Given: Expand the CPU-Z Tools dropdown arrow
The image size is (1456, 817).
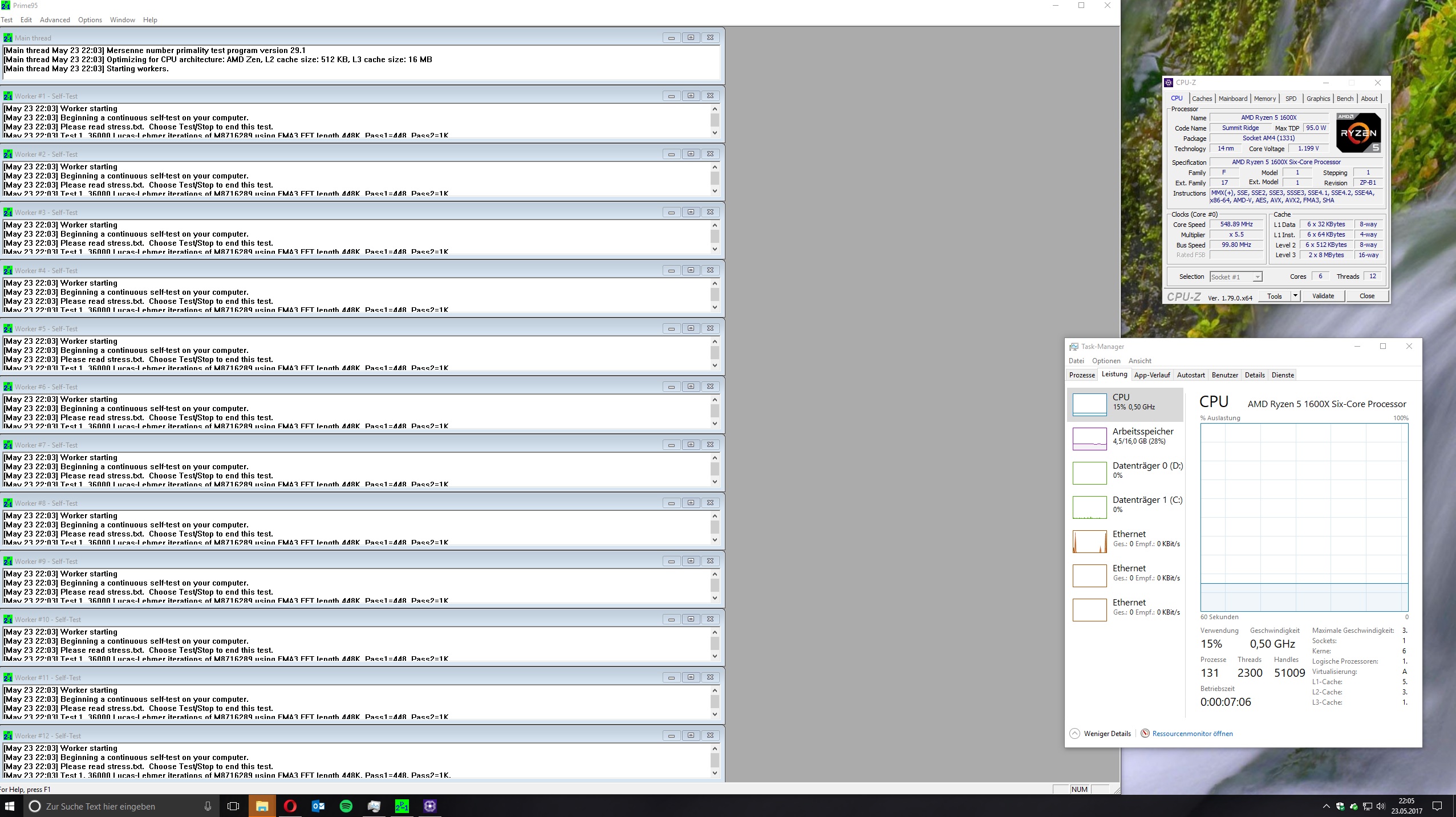Looking at the screenshot, I should point(1295,296).
